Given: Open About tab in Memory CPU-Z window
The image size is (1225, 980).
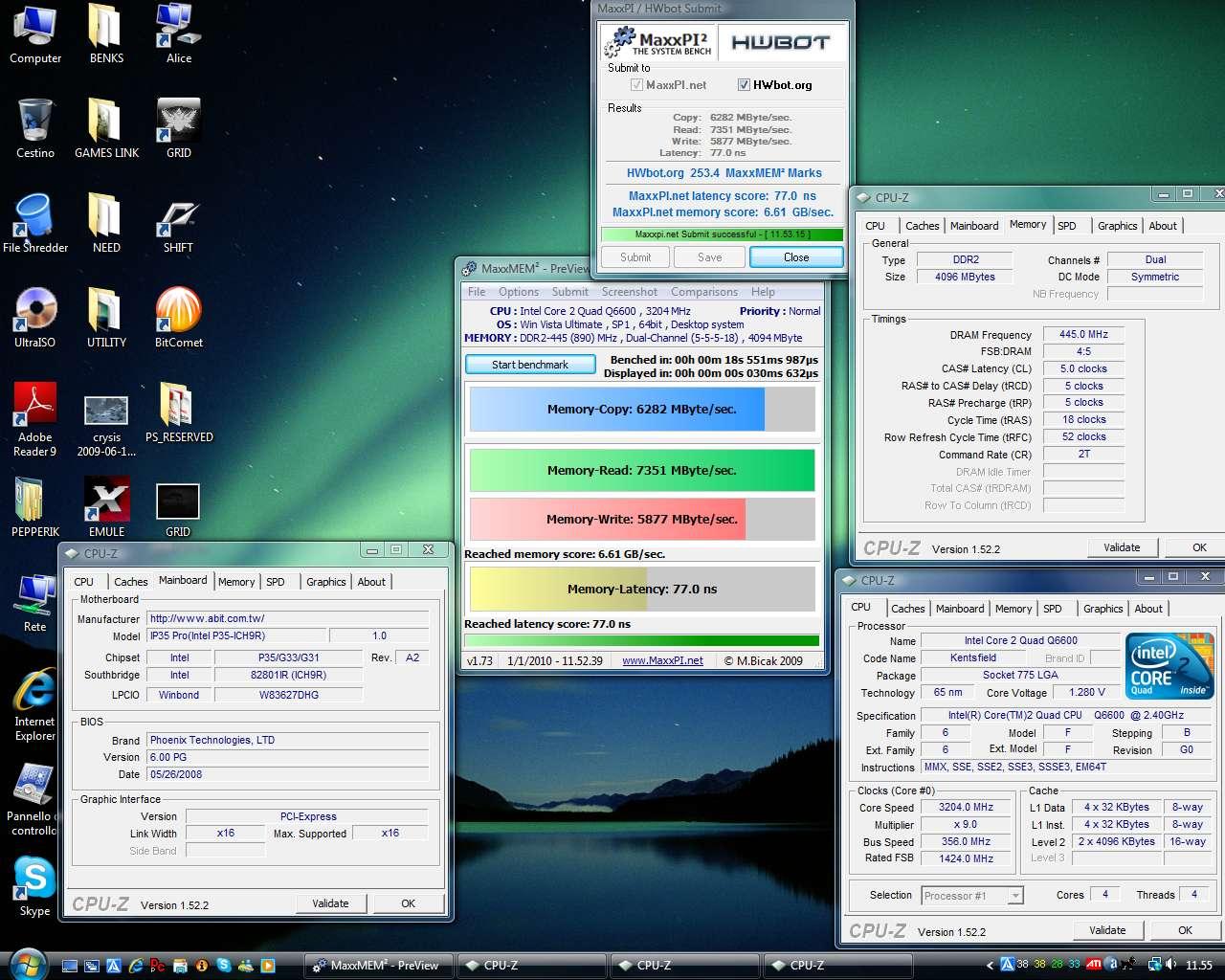Looking at the screenshot, I should (1163, 226).
